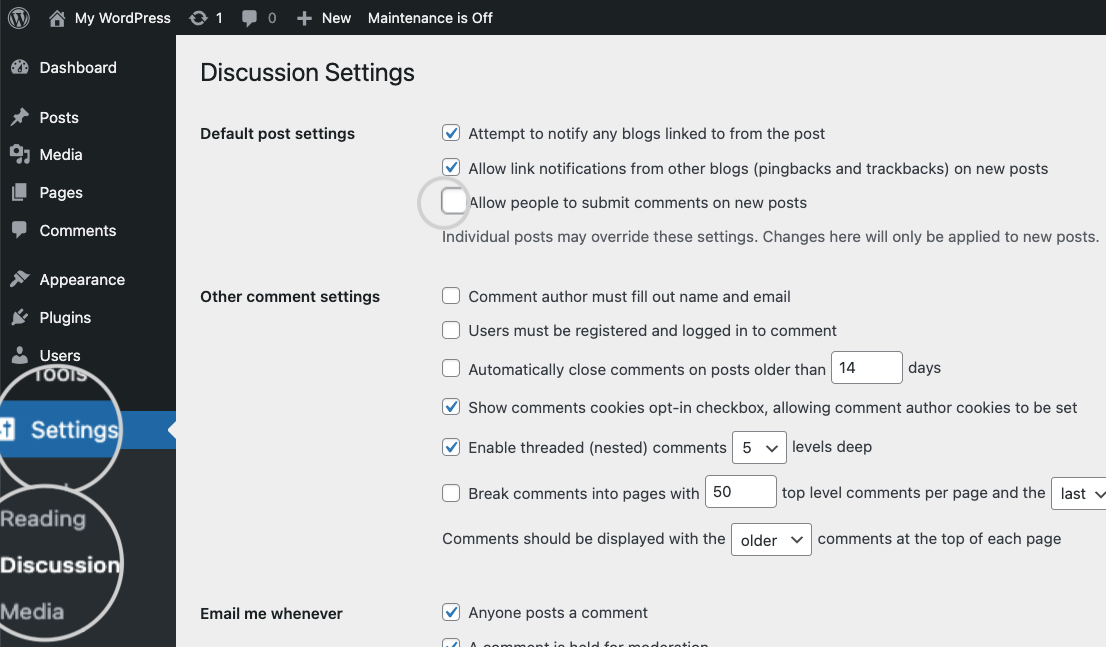Viewport: 1106px width, 647px height.
Task: Click the plus icon next to New
Action: (304, 18)
